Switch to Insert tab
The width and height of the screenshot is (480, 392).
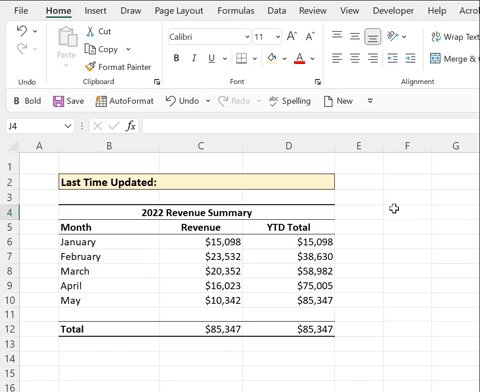[95, 11]
